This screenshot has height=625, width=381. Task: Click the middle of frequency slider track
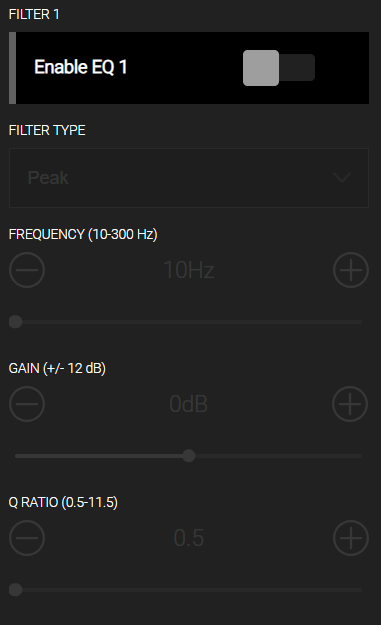pyautogui.click(x=189, y=322)
